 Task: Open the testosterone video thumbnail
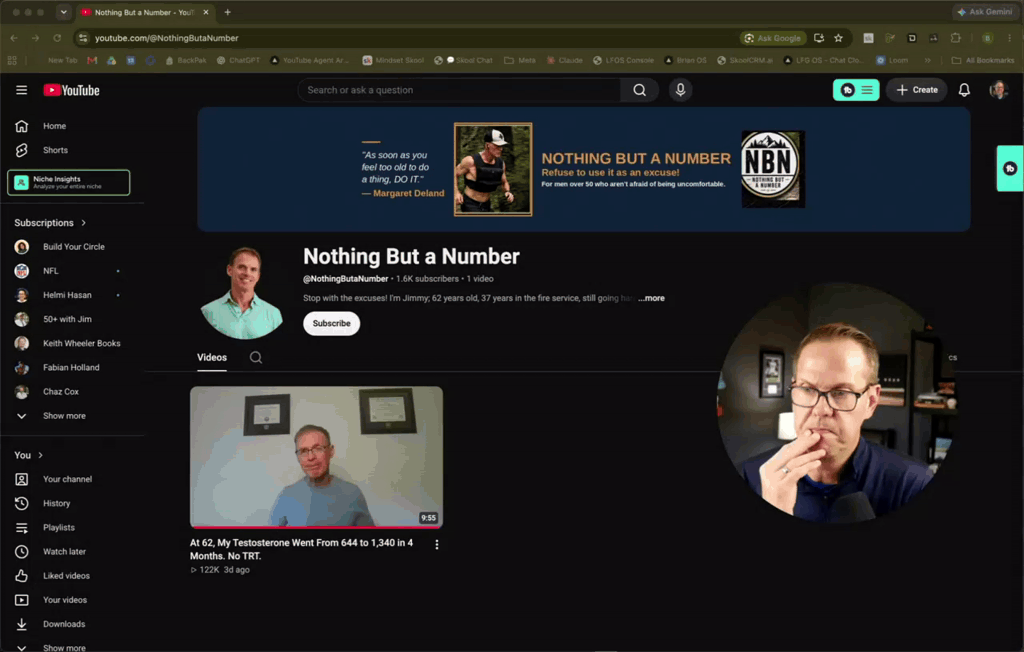[316, 457]
